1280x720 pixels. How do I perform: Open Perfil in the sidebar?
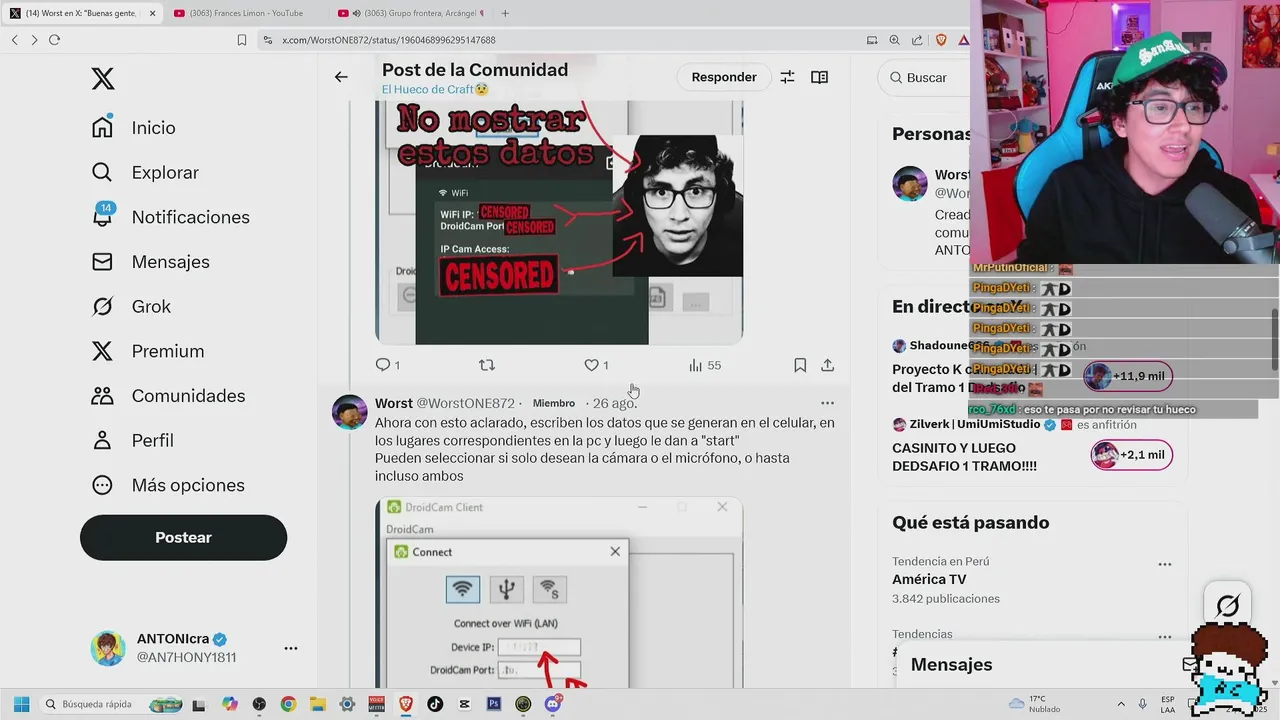tap(132, 441)
